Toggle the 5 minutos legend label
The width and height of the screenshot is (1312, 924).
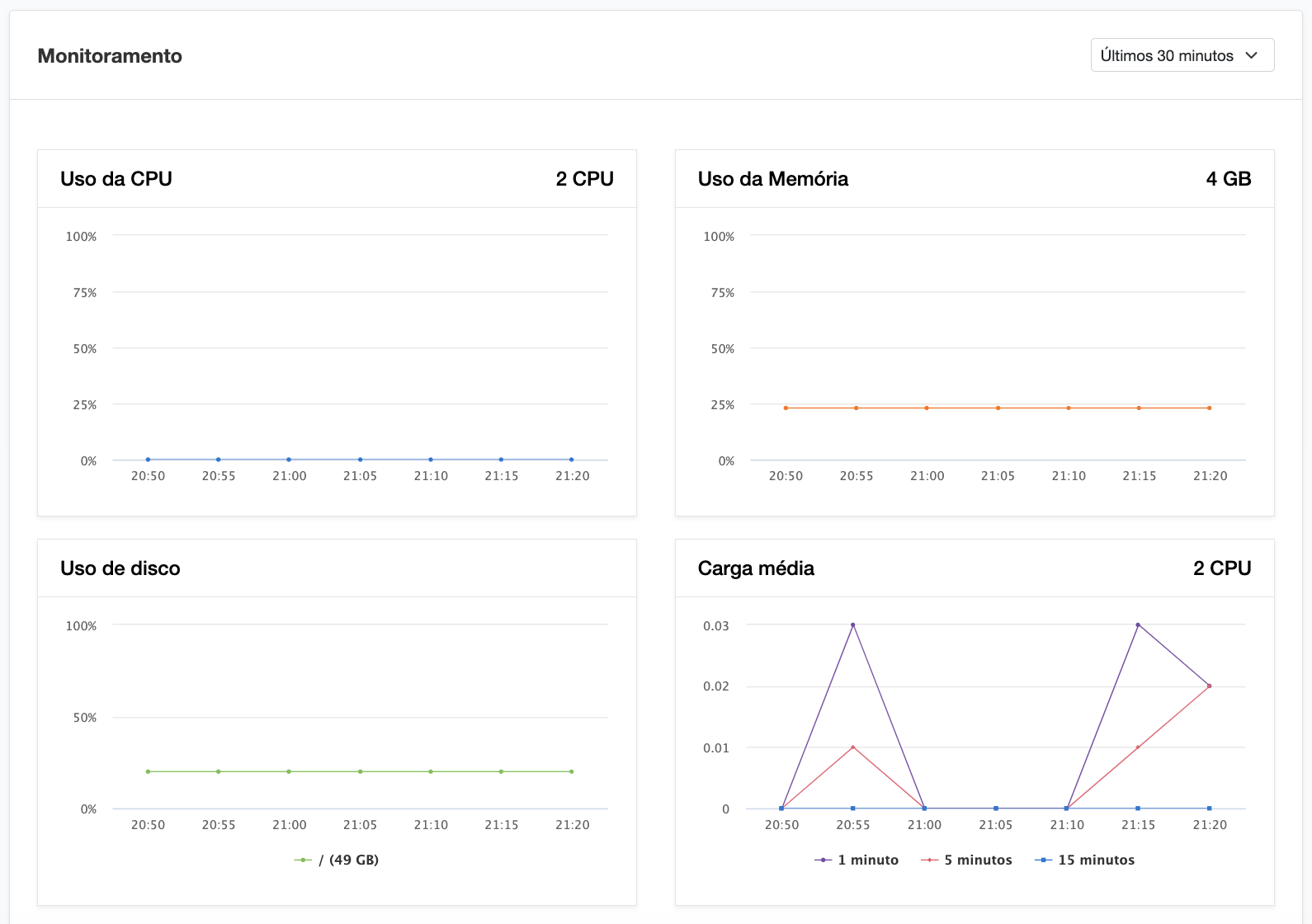click(x=978, y=860)
